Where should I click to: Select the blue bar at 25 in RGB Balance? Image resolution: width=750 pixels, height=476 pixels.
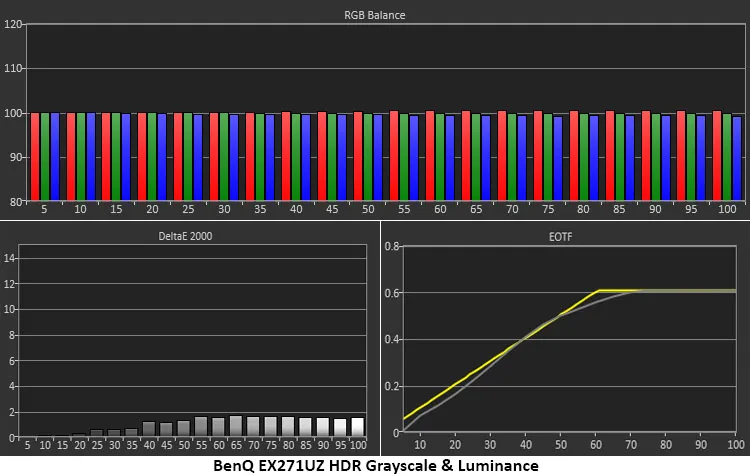[199, 157]
